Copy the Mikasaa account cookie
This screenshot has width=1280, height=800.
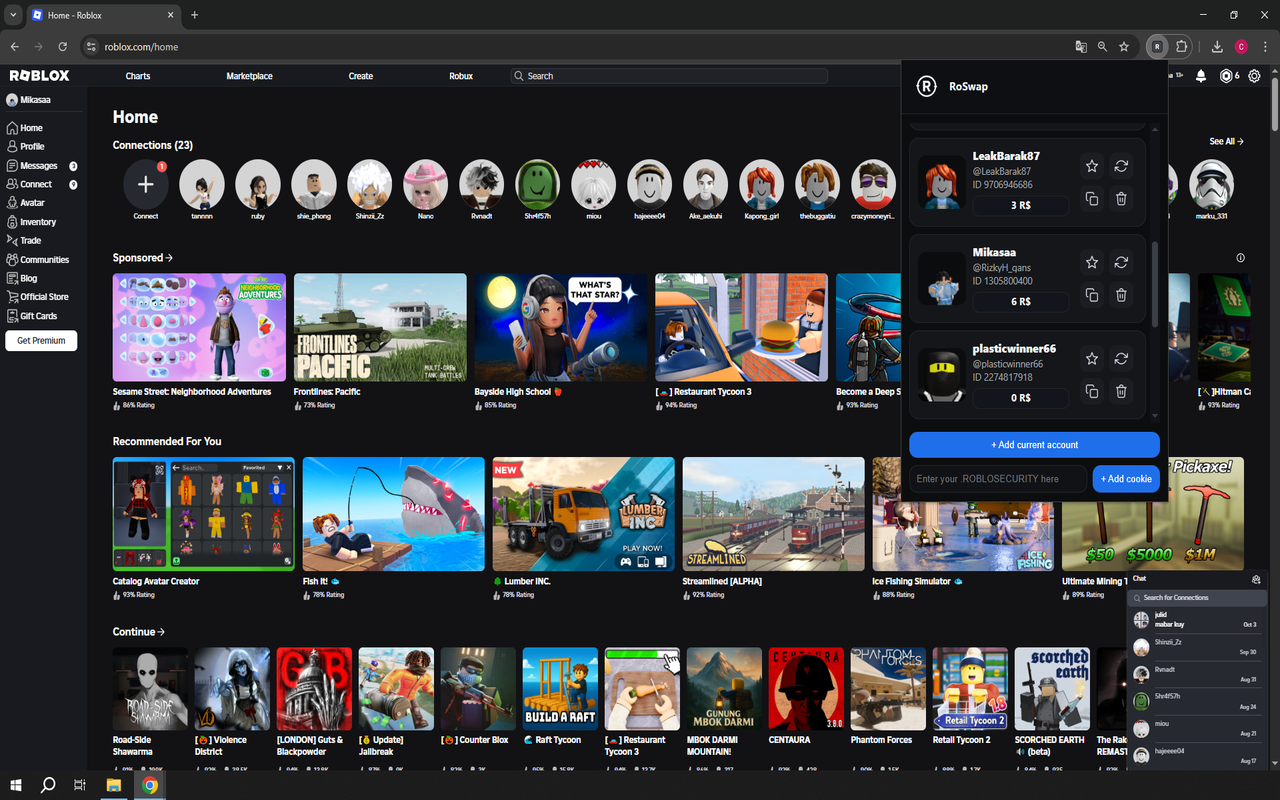click(x=1092, y=295)
